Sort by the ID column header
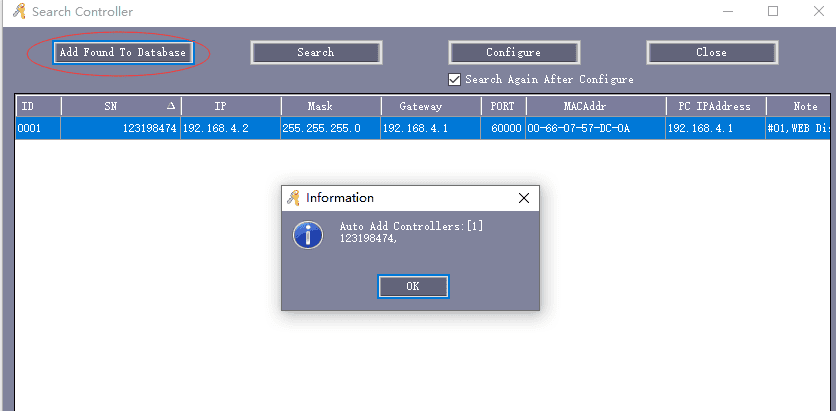 [x=38, y=106]
